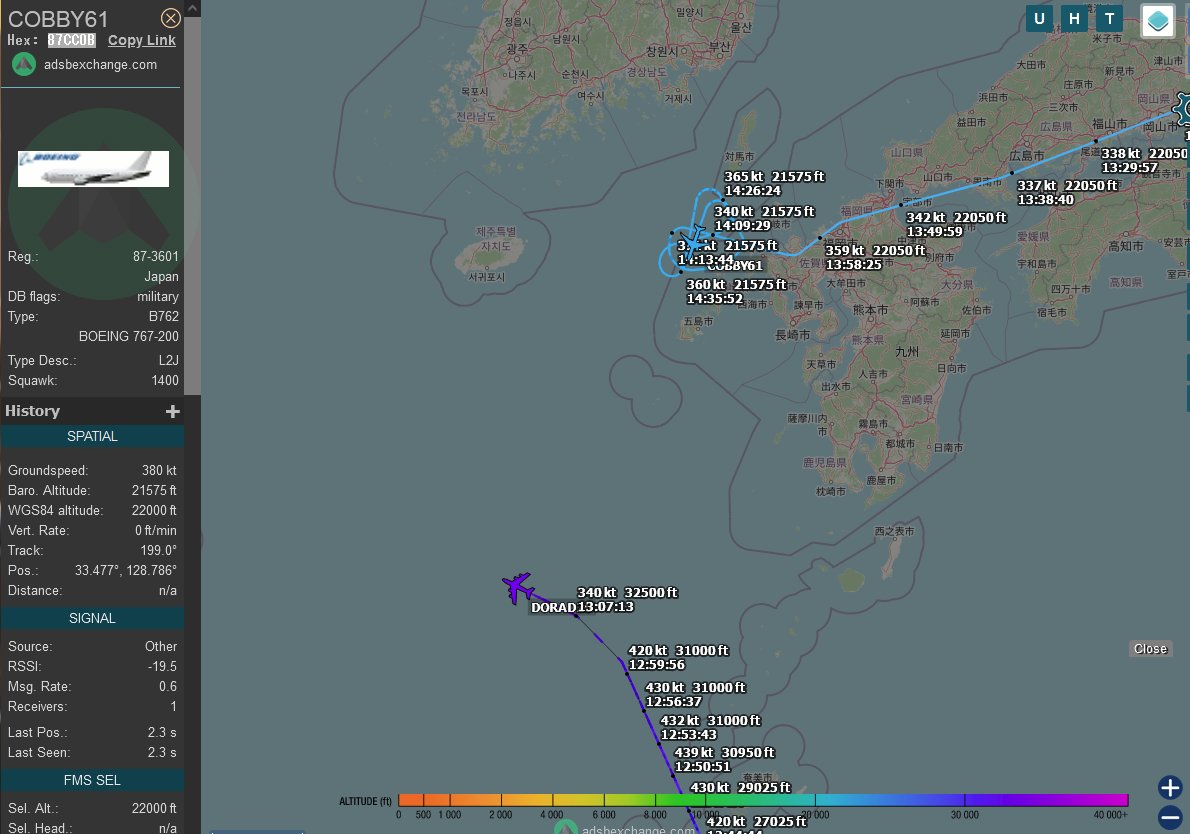Click the BOEING 767-200 text
Screen dimensions: 1190x834
pos(129,336)
